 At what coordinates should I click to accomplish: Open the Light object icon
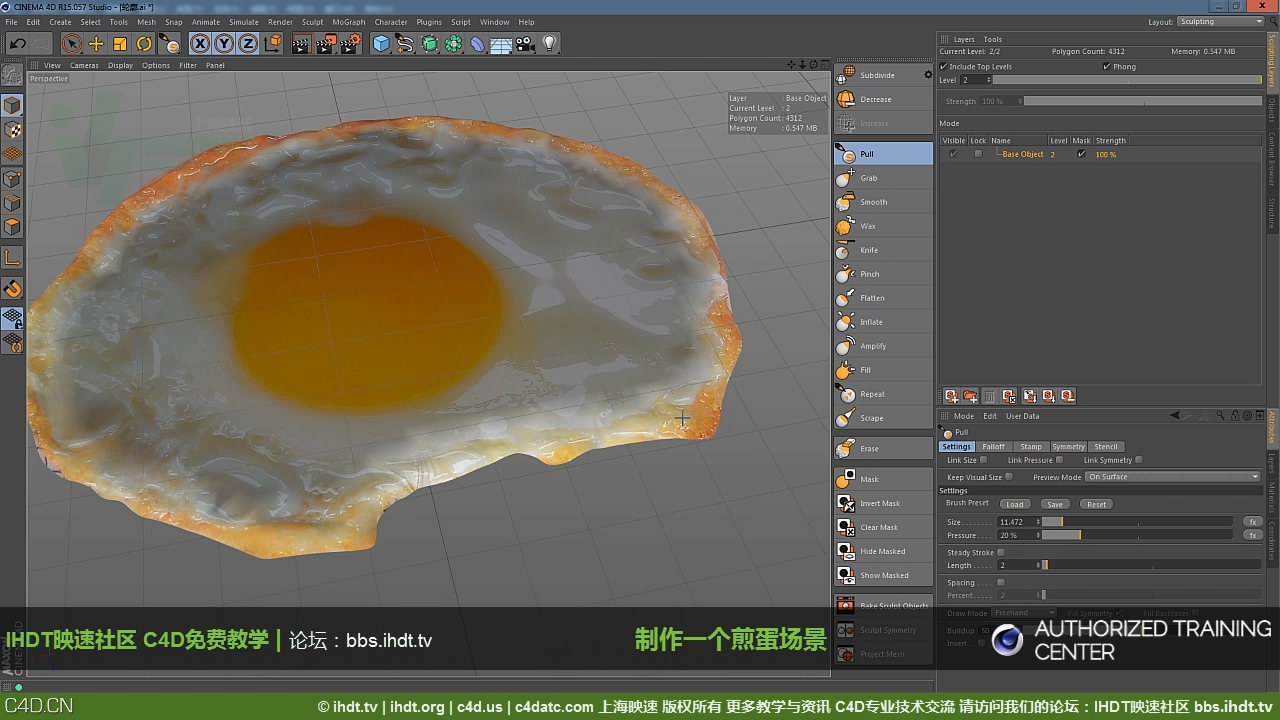point(549,44)
